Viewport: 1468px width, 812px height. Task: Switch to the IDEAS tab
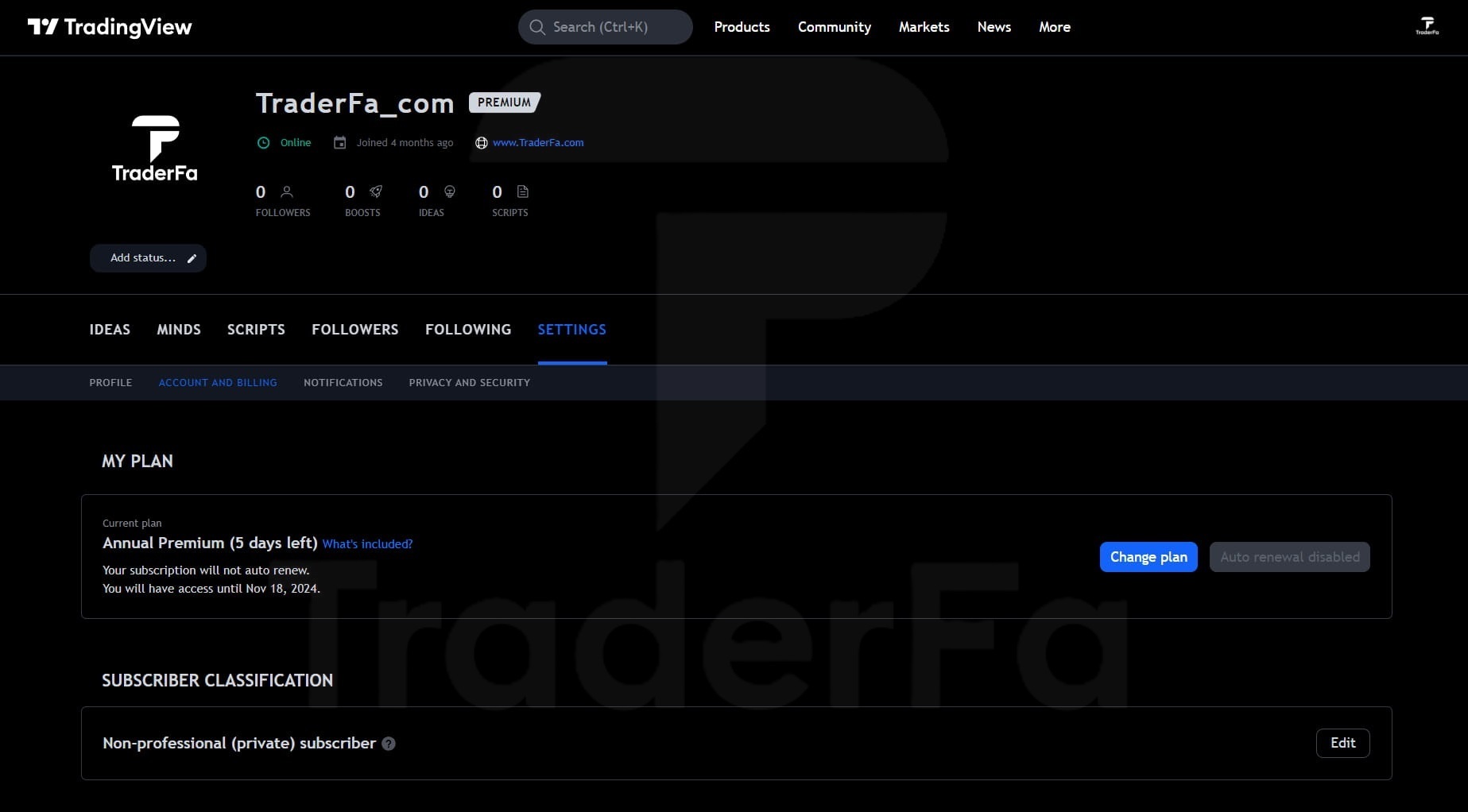[110, 330]
